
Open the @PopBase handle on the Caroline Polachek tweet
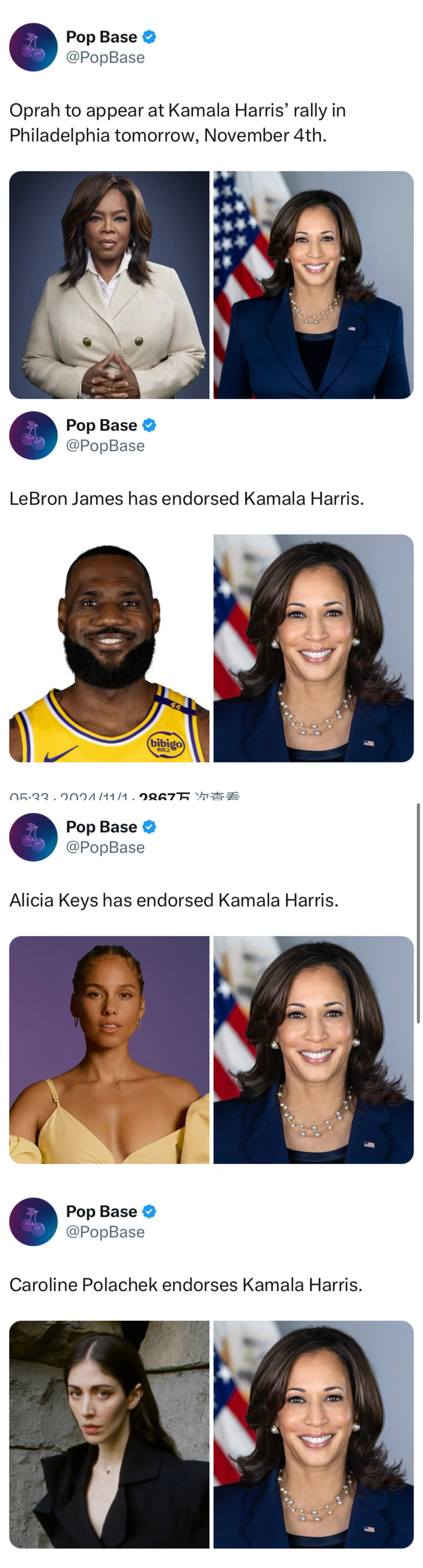click(105, 1232)
